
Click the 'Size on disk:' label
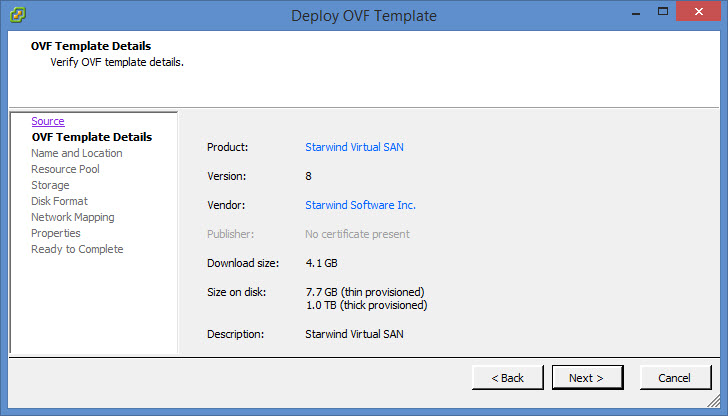click(236, 292)
